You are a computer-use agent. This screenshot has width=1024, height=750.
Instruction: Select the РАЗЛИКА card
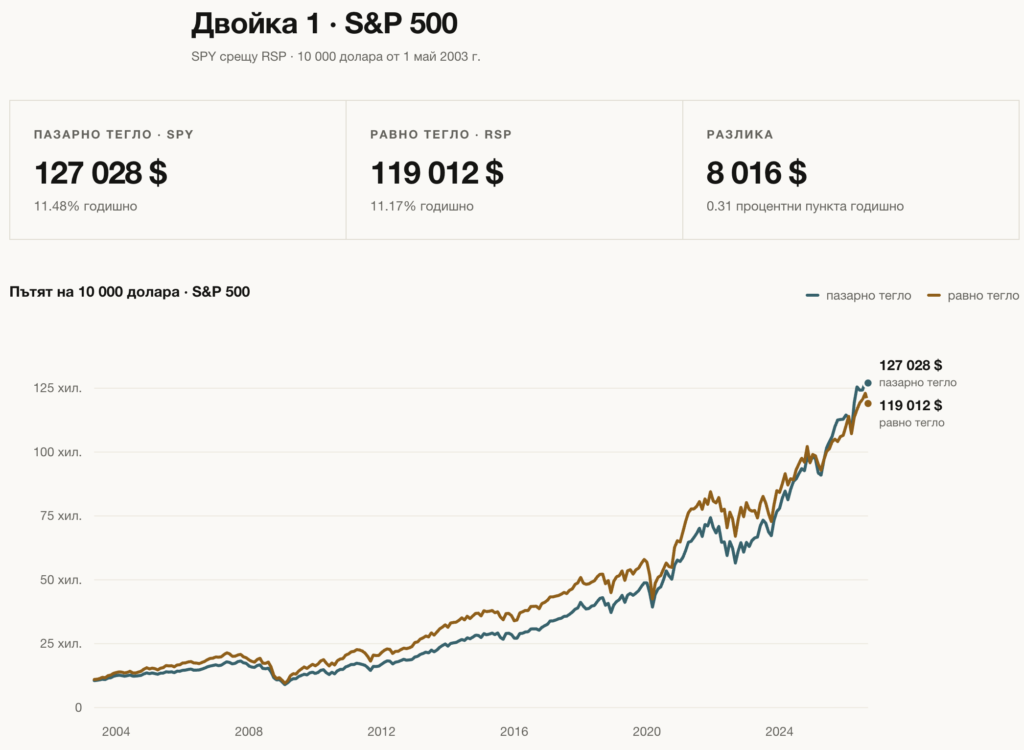coord(850,170)
